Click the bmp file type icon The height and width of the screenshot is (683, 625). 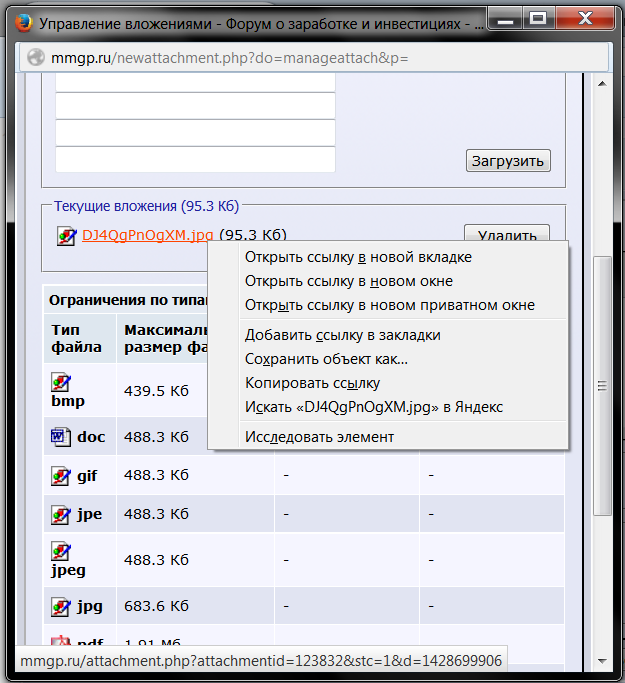pos(61,382)
